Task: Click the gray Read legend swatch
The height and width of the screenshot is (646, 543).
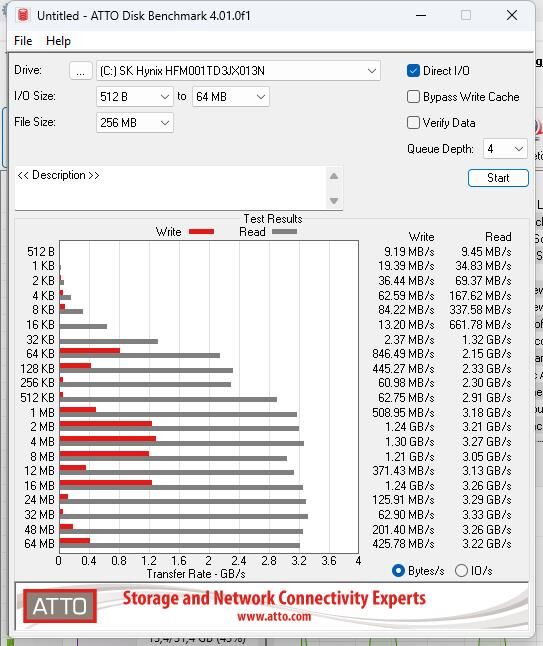Action: point(284,232)
